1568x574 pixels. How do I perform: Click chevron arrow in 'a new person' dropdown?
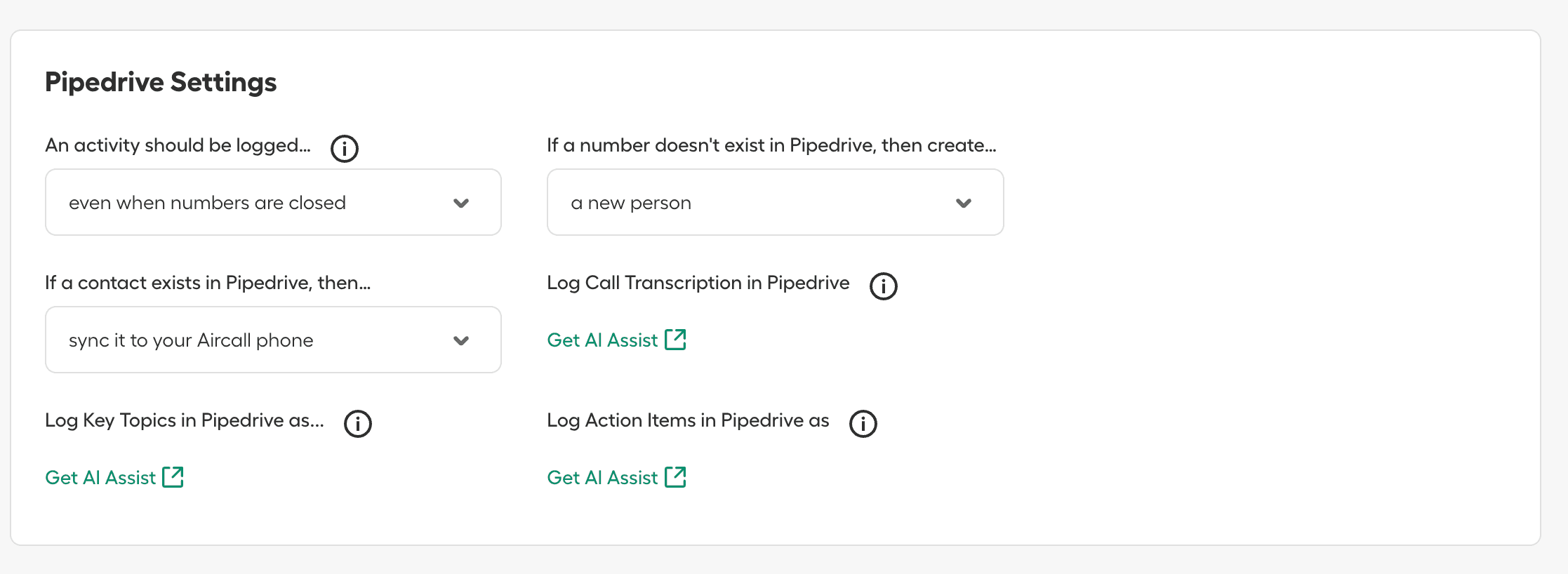tap(964, 203)
